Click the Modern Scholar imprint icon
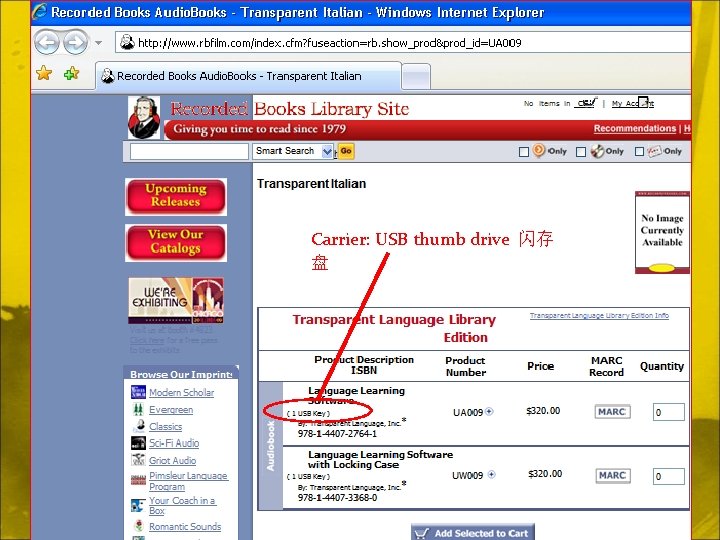Viewport: 720px width, 540px height. pyautogui.click(x=138, y=392)
